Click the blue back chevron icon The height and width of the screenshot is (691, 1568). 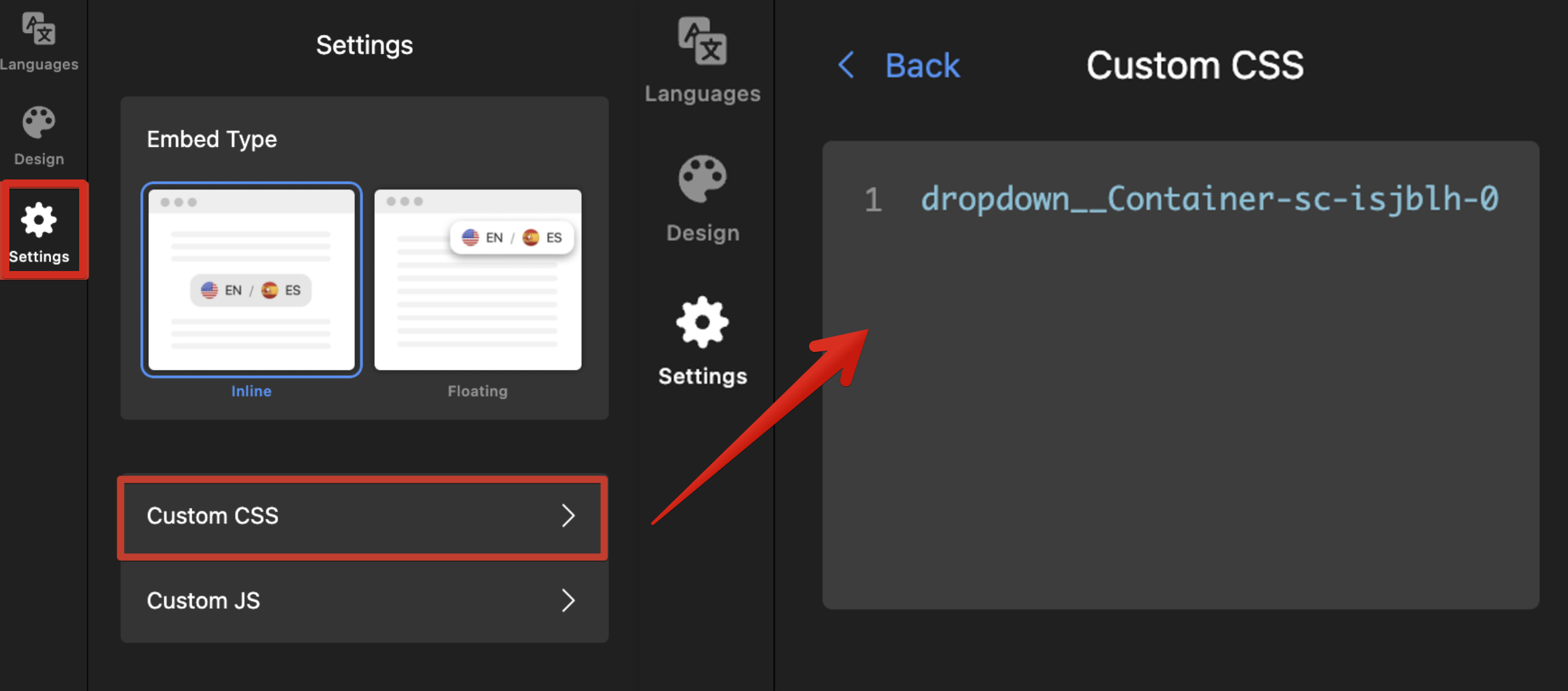click(846, 65)
